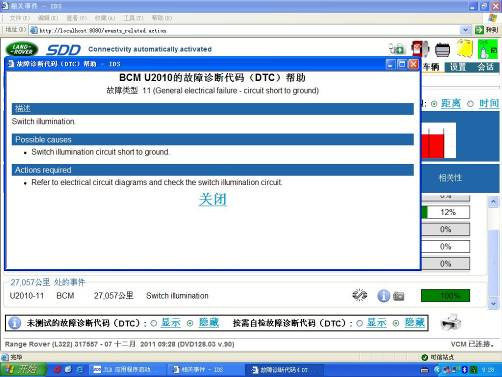Click the SDD logo
Screen dimensions: 502x377
point(63,50)
